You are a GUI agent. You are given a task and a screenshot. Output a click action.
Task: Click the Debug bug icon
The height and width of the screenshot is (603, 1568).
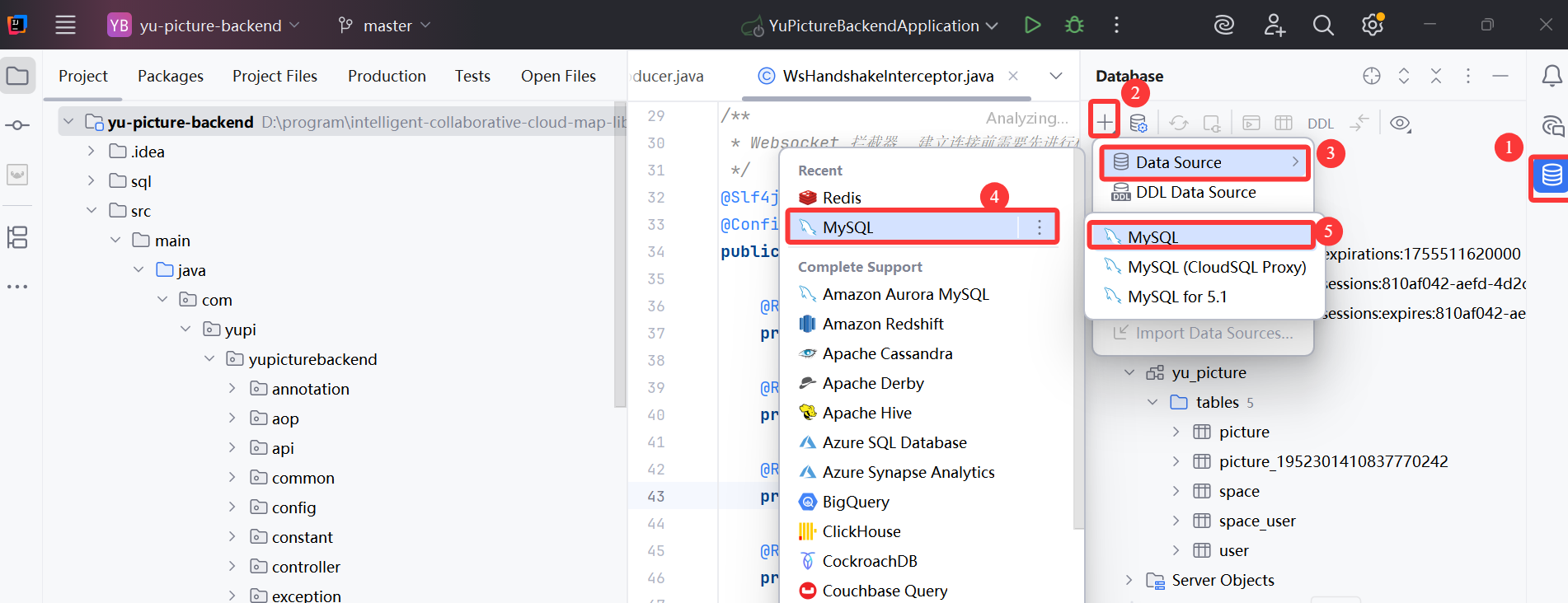[1074, 26]
